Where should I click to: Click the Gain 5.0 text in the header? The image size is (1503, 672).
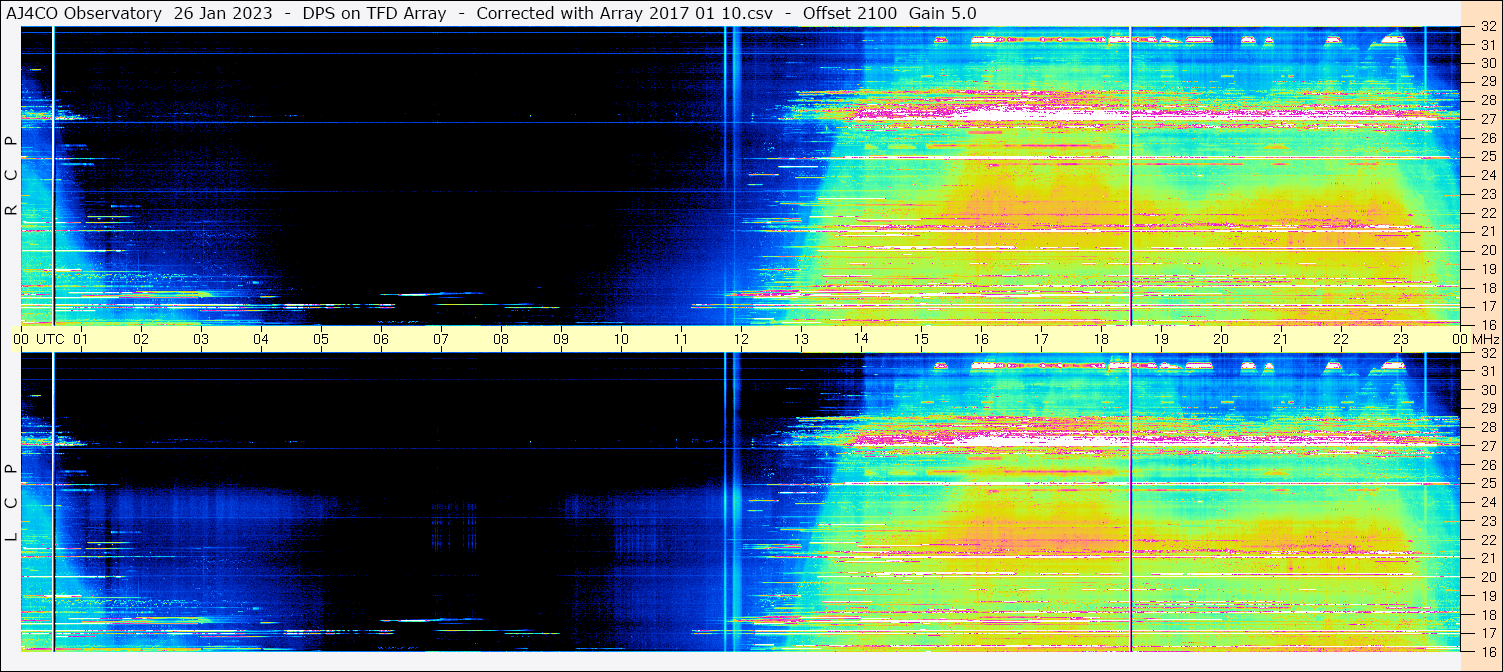(x=942, y=13)
